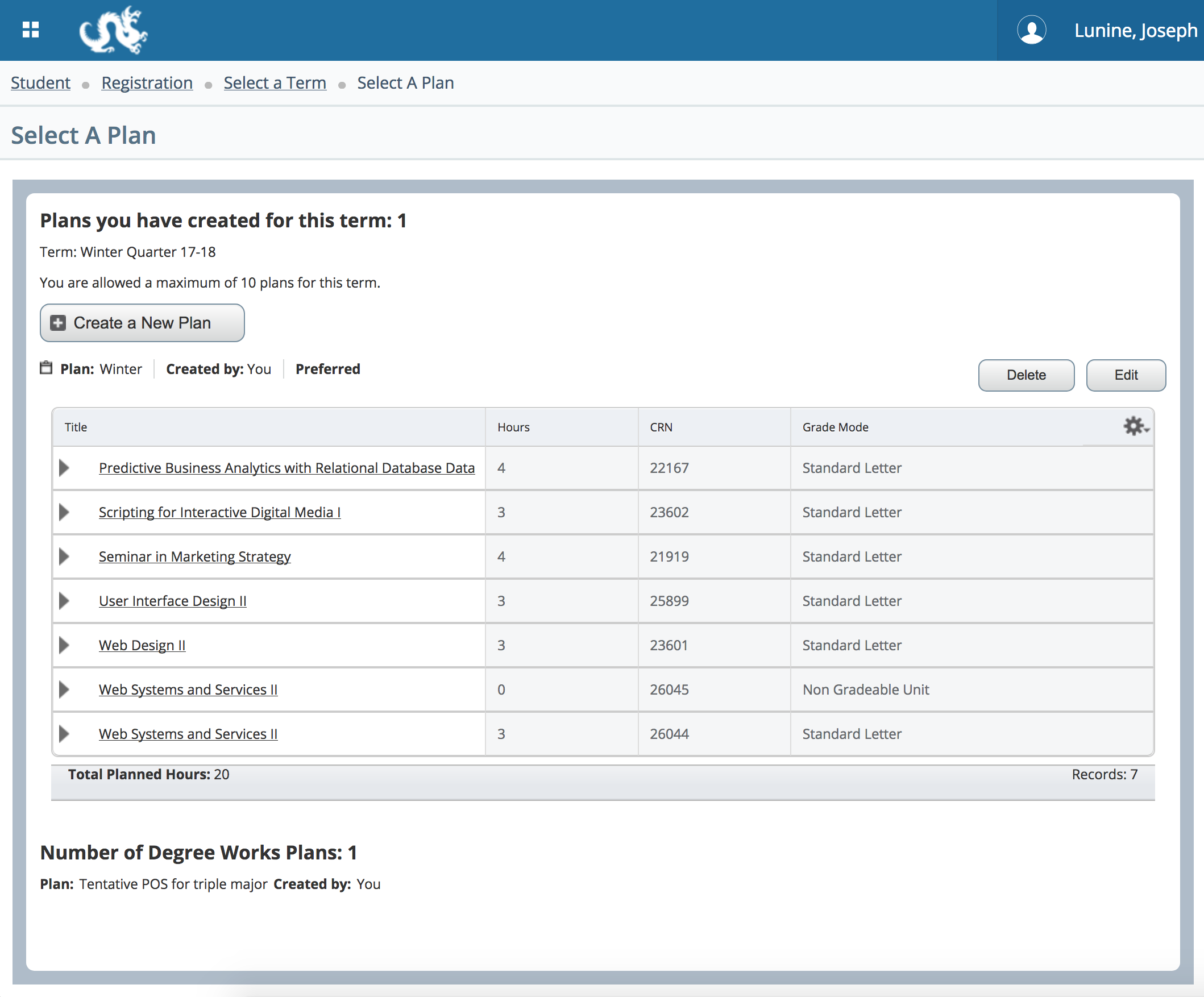This screenshot has height=997, width=1204.
Task: Open the Web Design II course link
Action: [142, 645]
